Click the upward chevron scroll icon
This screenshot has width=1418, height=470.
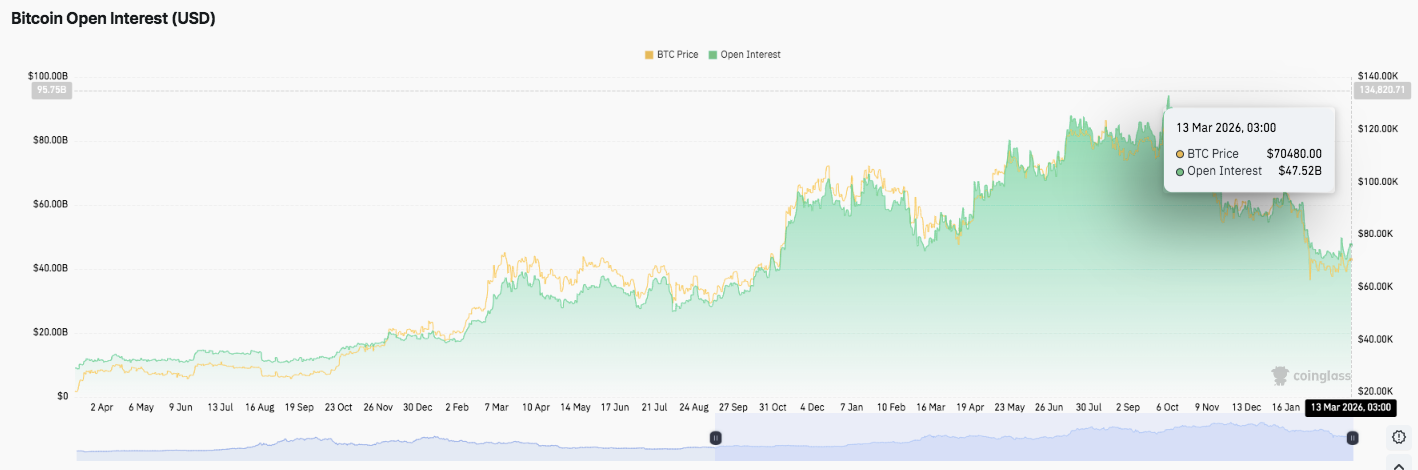pos(1399,463)
